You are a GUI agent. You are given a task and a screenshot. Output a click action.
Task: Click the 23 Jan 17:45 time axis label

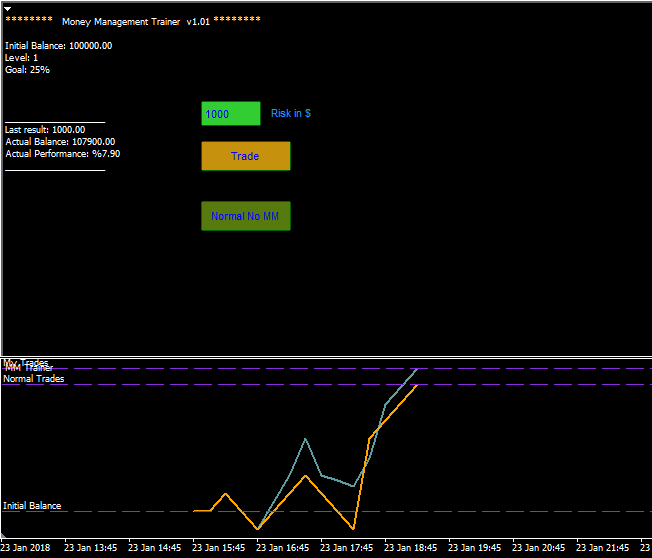[346, 548]
